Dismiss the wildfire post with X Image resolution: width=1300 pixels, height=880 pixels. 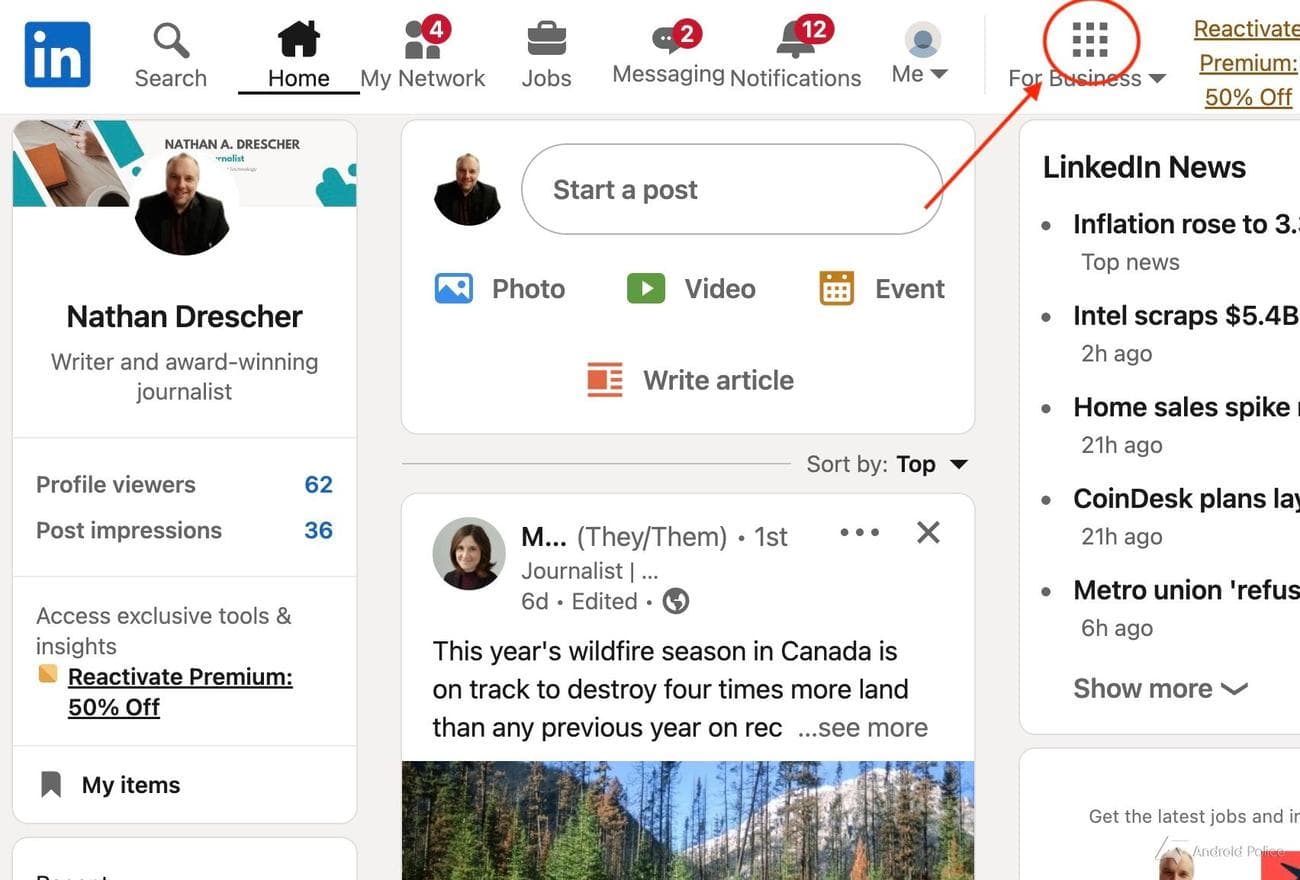tap(928, 533)
